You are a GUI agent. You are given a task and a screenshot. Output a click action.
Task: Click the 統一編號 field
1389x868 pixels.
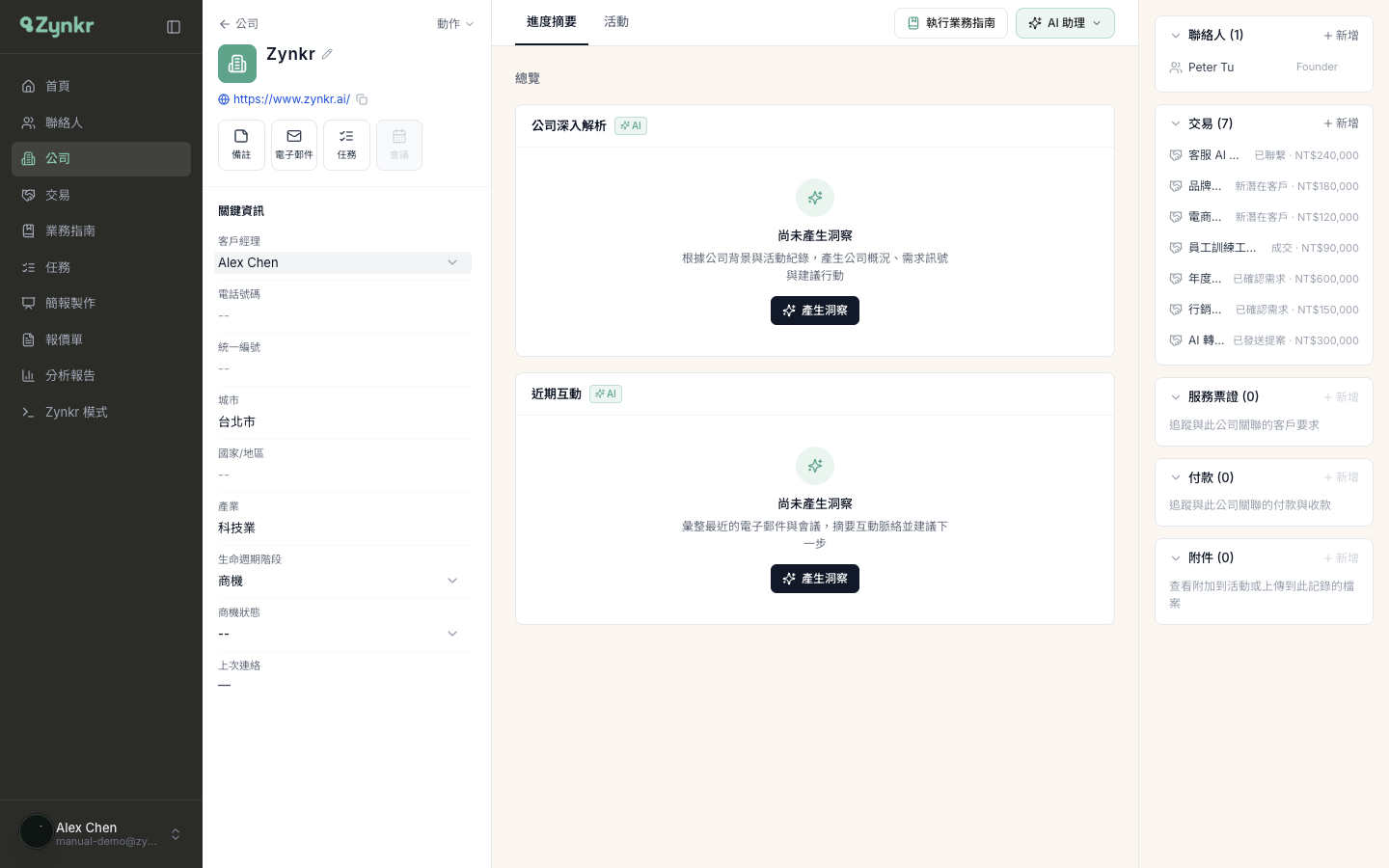click(x=342, y=368)
